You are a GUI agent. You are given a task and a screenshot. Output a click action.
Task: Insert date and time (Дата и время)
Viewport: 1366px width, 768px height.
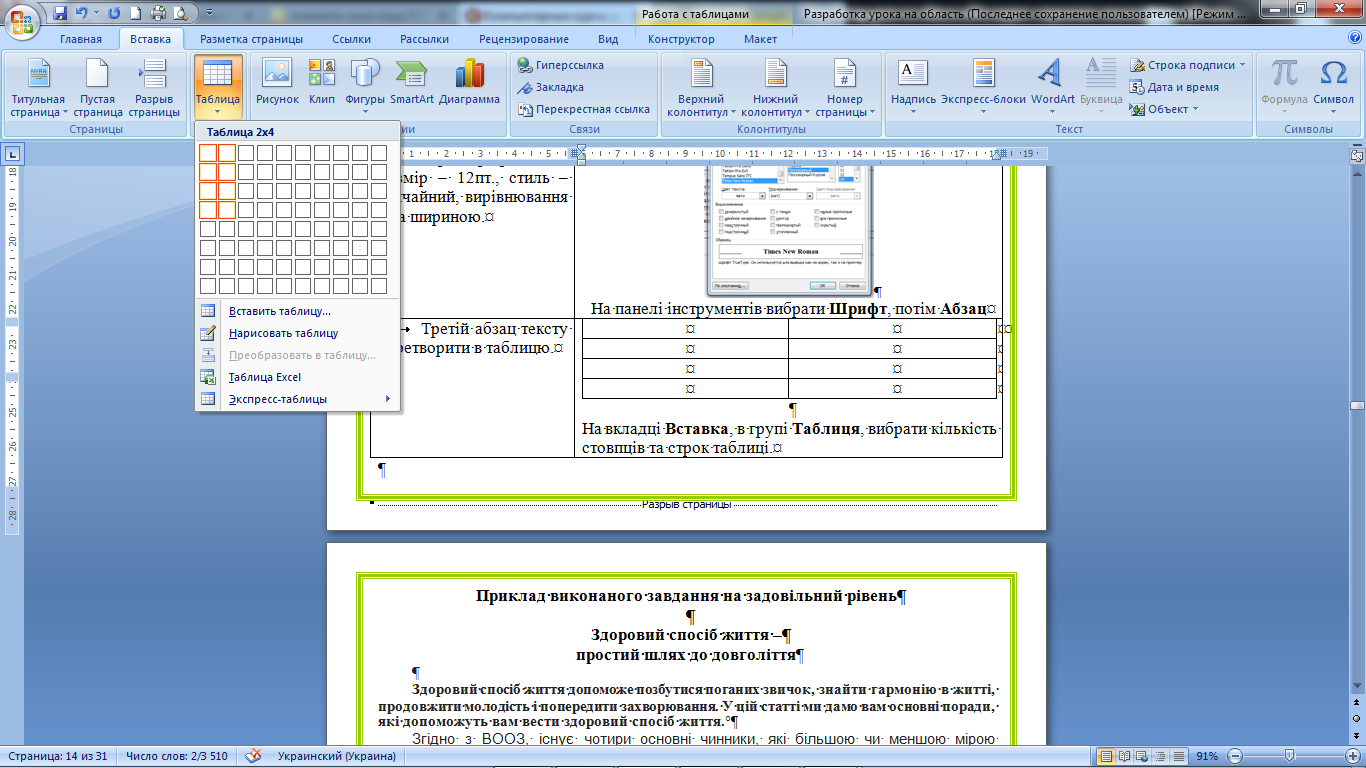[x=1175, y=87]
